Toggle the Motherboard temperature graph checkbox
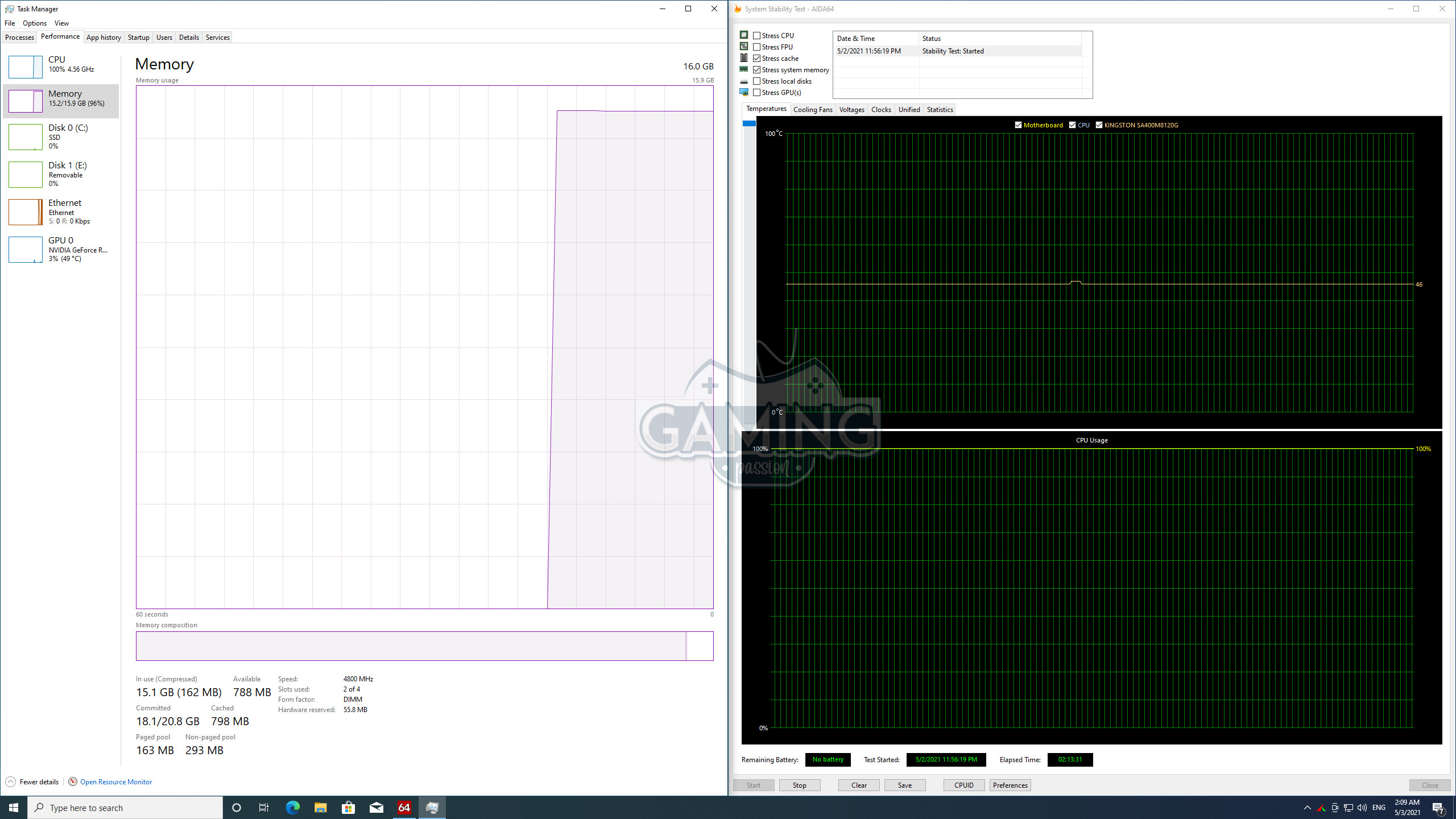 [1018, 125]
